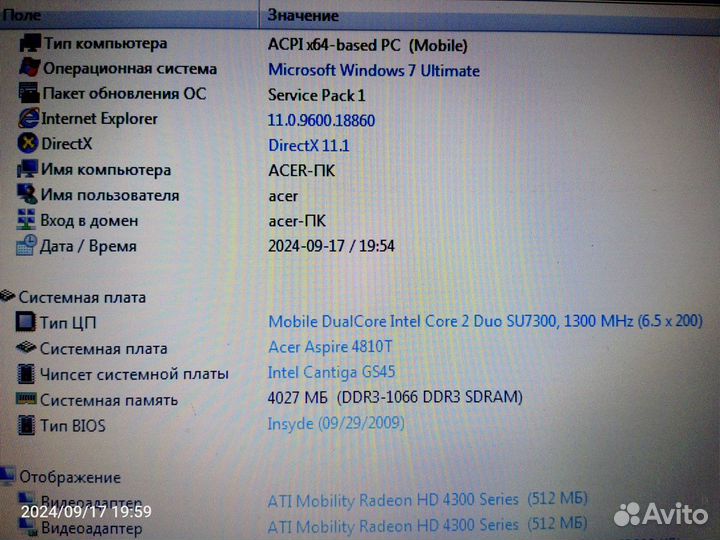Click the system memory RAM icon
This screenshot has height=540, width=720.
point(26,399)
